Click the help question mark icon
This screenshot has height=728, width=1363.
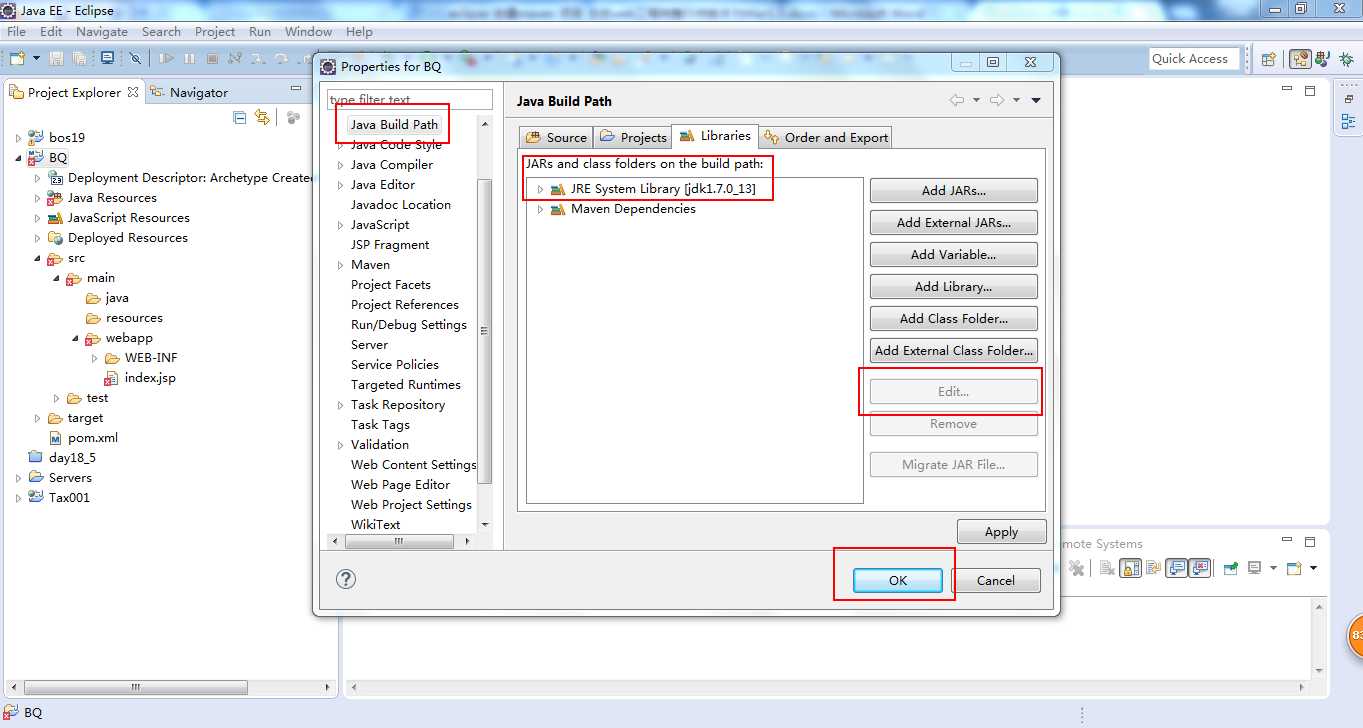tap(346, 579)
